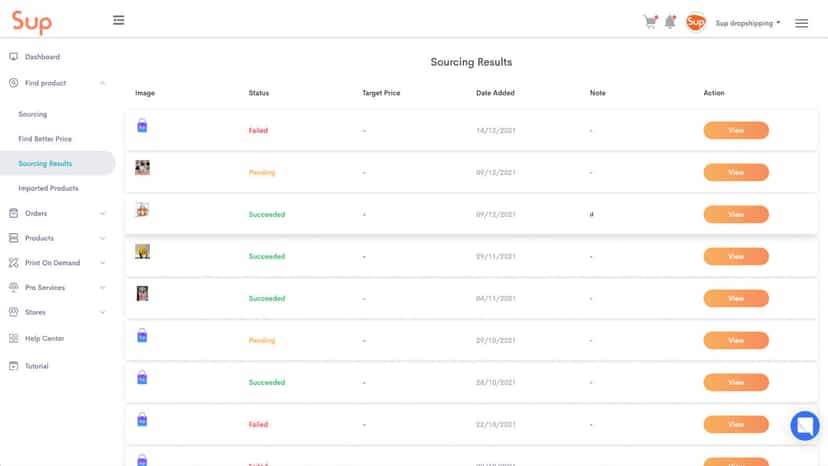The width and height of the screenshot is (828, 466).
Task: Click the Tutorial sidebar icon
Action: [x=14, y=366]
